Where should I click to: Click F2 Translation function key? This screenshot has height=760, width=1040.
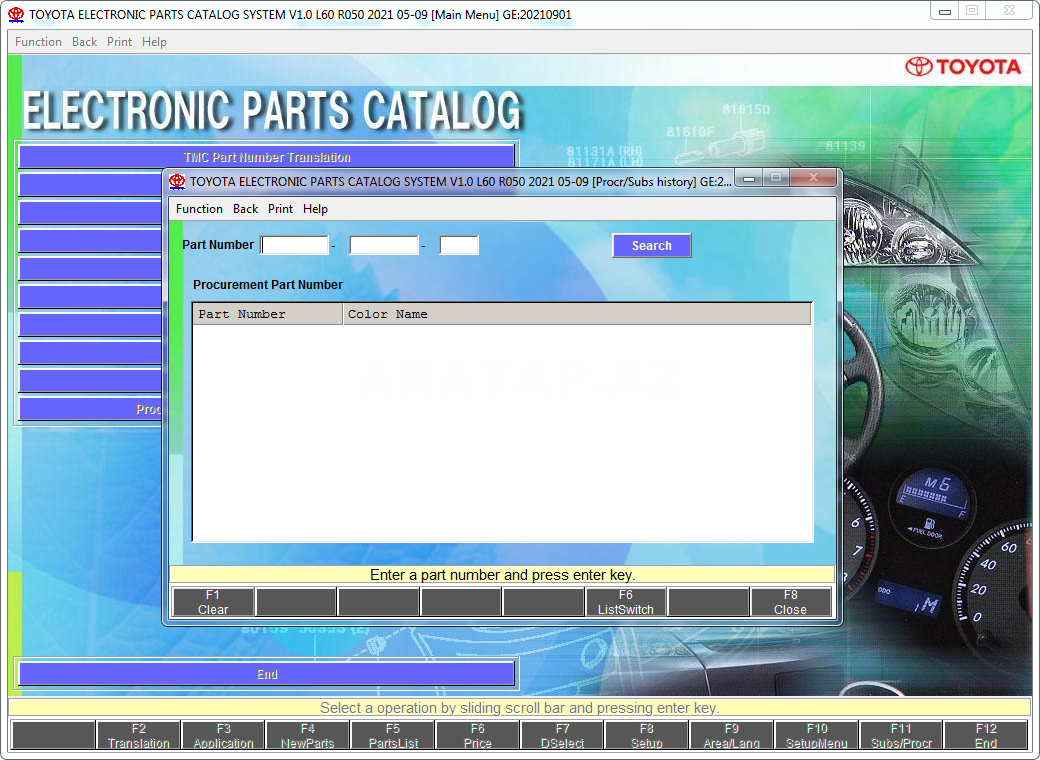click(x=139, y=735)
